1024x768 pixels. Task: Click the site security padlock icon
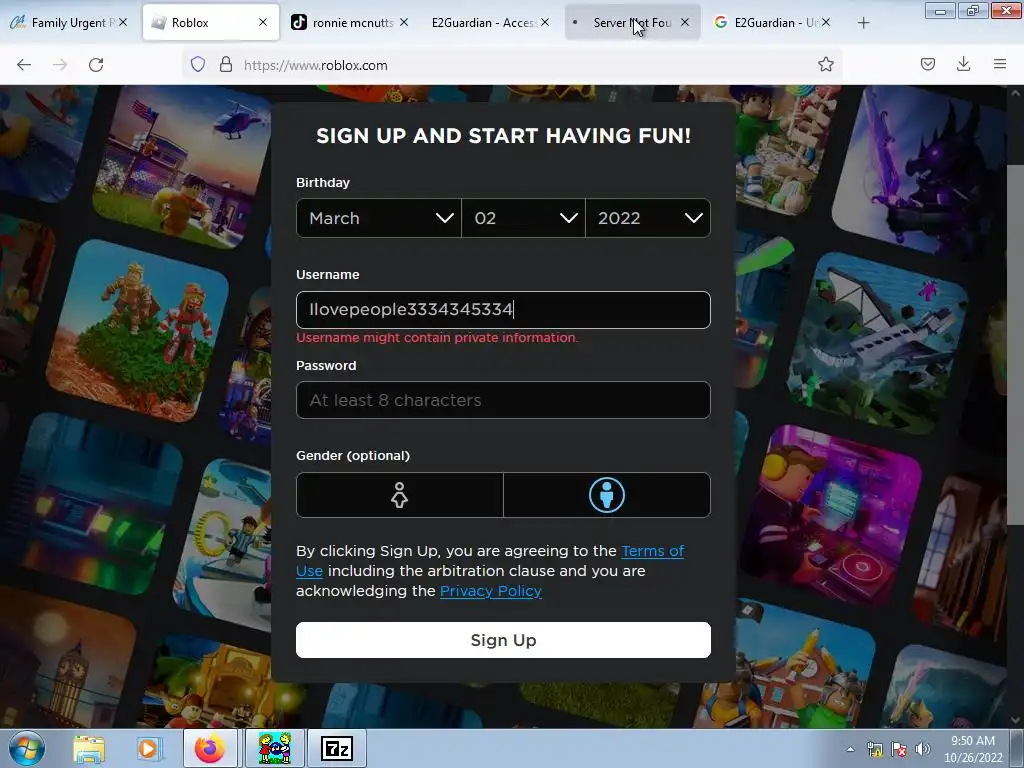coord(226,65)
